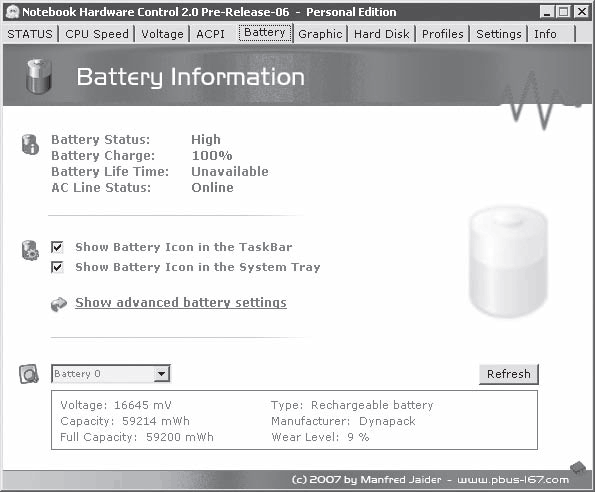This screenshot has width=595, height=492.
Task: Go to the Profiles tab
Action: click(x=442, y=34)
